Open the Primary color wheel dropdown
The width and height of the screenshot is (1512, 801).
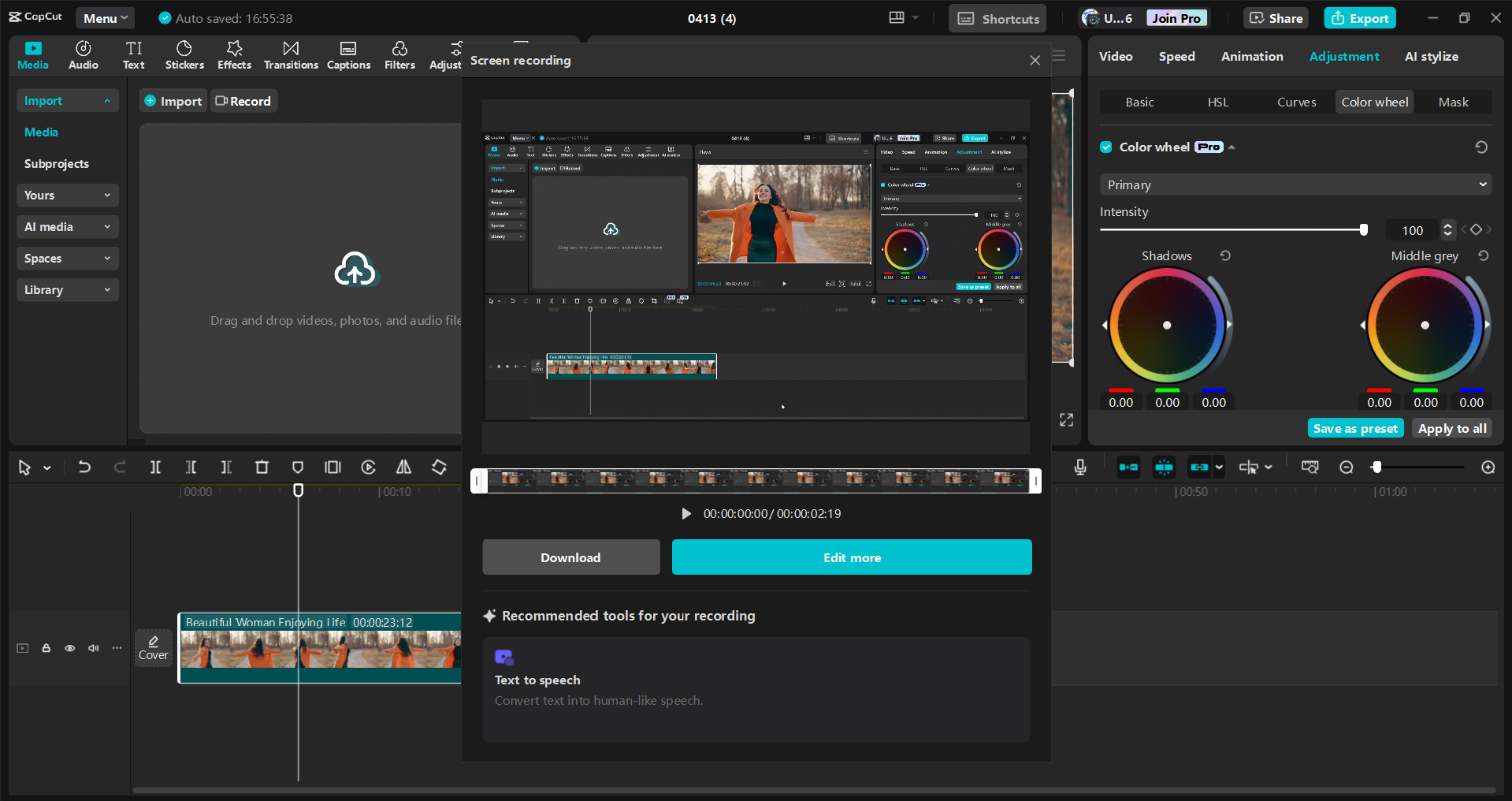click(1295, 184)
